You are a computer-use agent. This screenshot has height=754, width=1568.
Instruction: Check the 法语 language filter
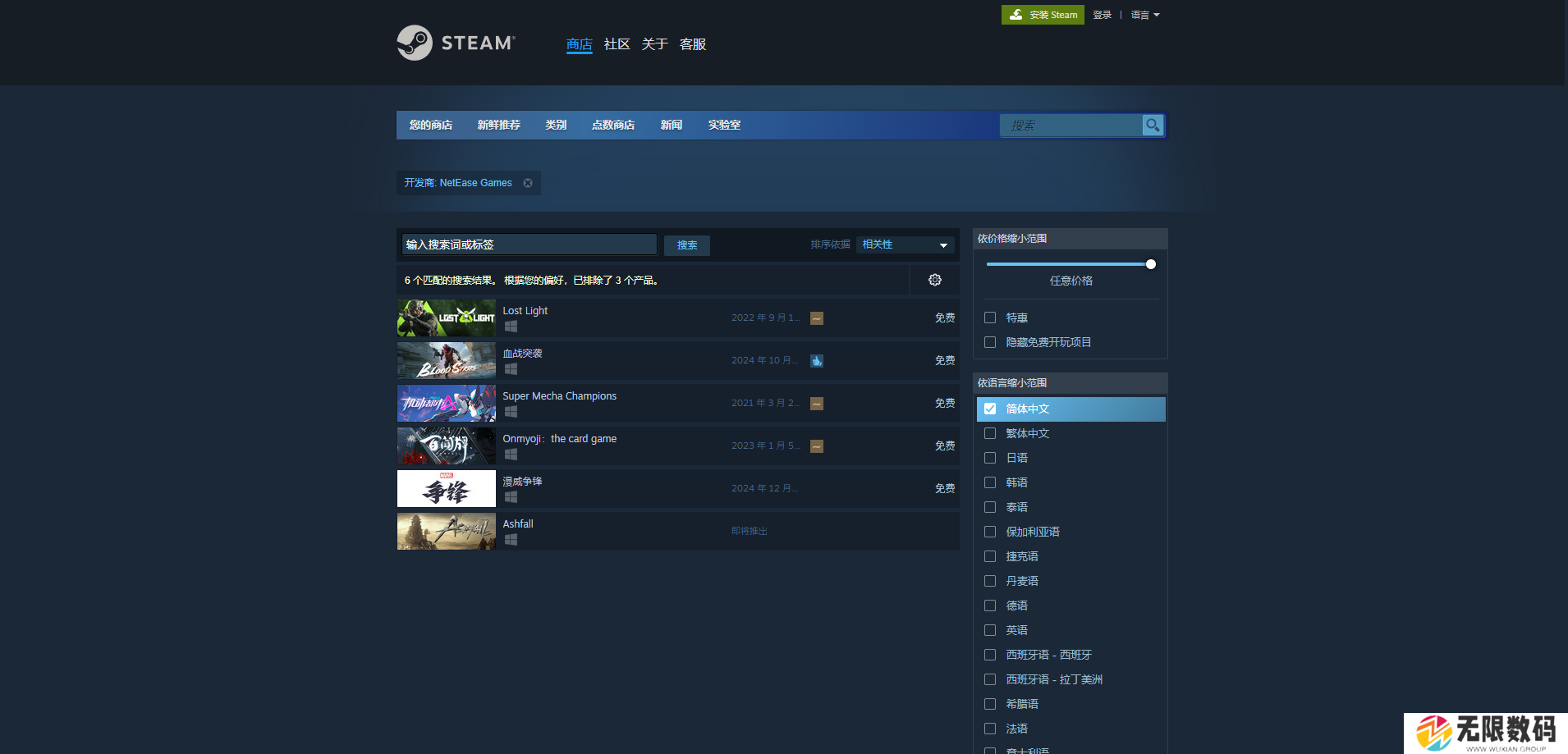(x=990, y=729)
